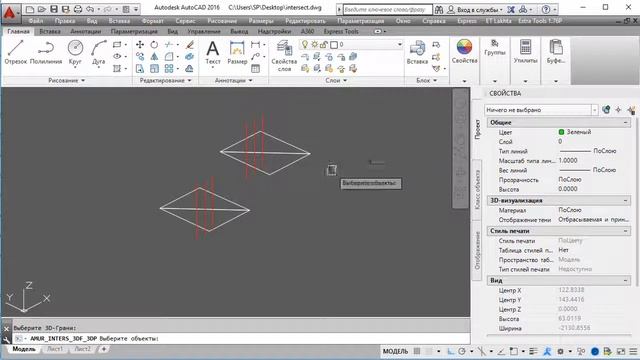This screenshot has width=640, height=360.
Task: Click the binoculars search icon
Action: [x=439, y=9]
